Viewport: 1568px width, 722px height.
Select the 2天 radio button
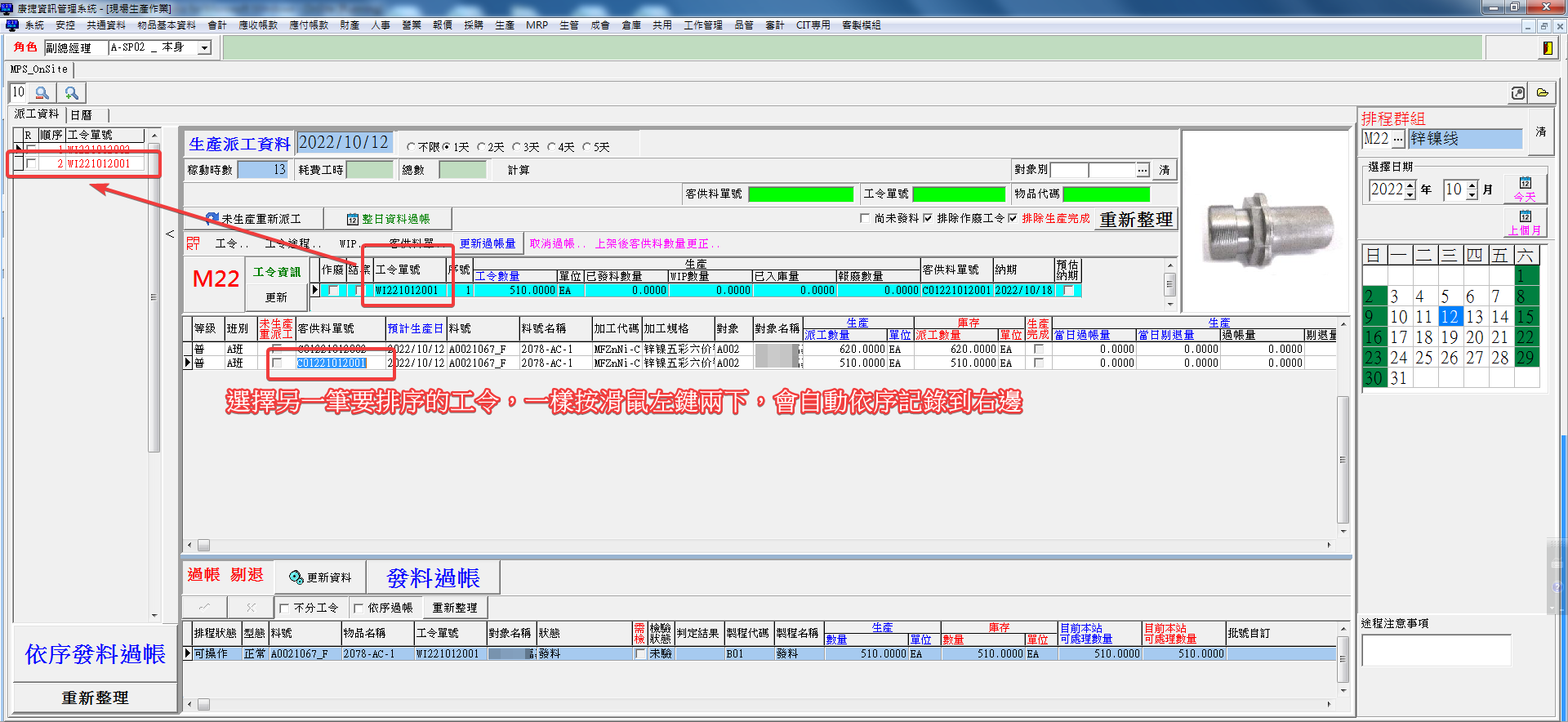pyautogui.click(x=482, y=148)
